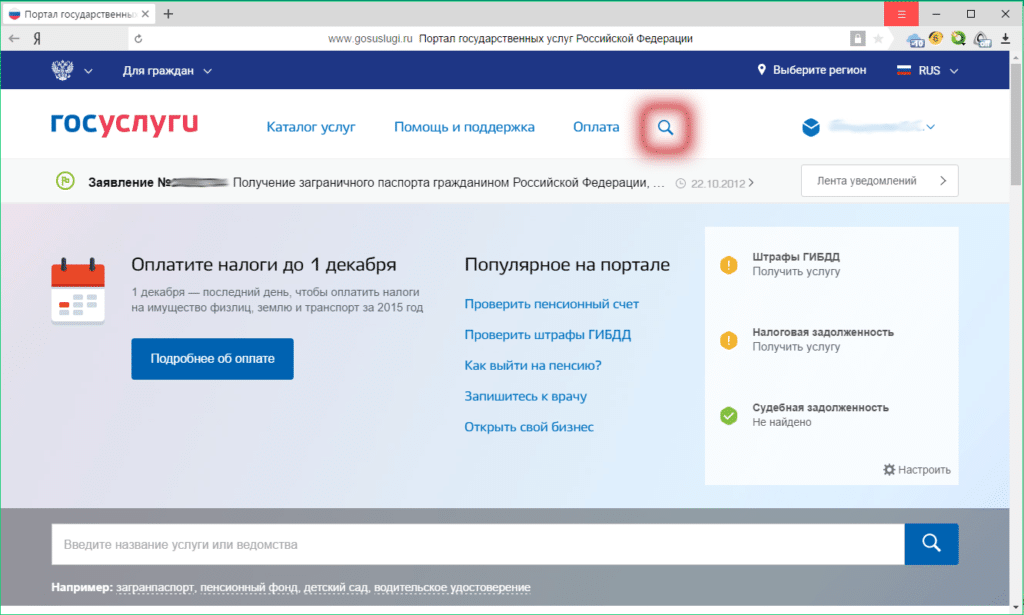Open Открыть свой бизнес link
The height and width of the screenshot is (615, 1024).
[x=529, y=426]
